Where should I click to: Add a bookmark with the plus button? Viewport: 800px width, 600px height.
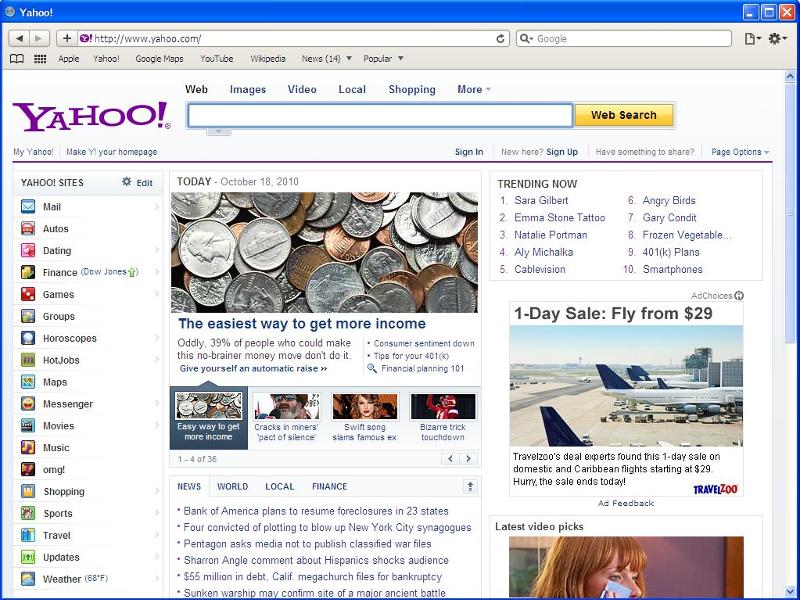(x=67, y=38)
